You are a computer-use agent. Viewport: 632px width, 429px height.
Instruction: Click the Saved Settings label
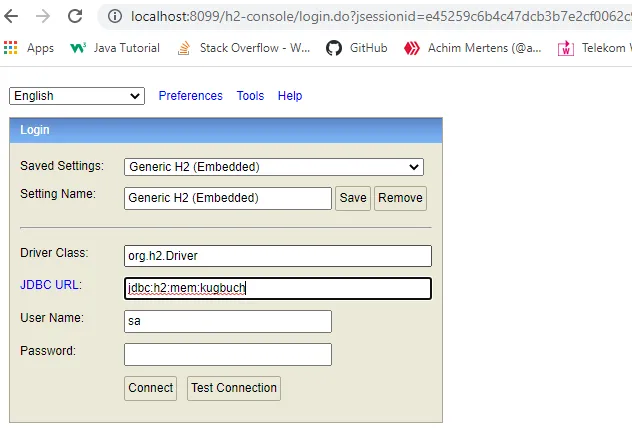pyautogui.click(x=62, y=166)
